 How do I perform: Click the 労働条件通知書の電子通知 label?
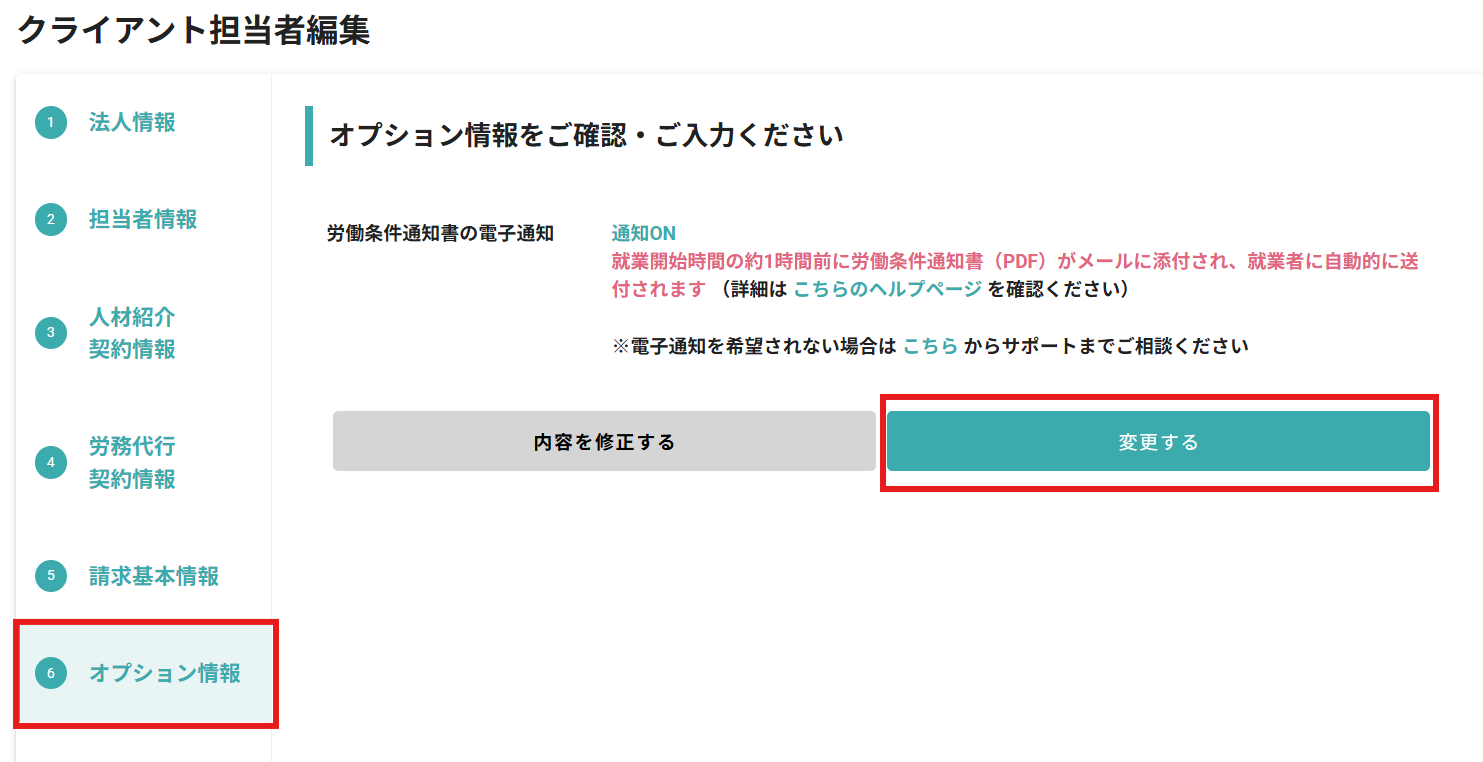point(440,234)
